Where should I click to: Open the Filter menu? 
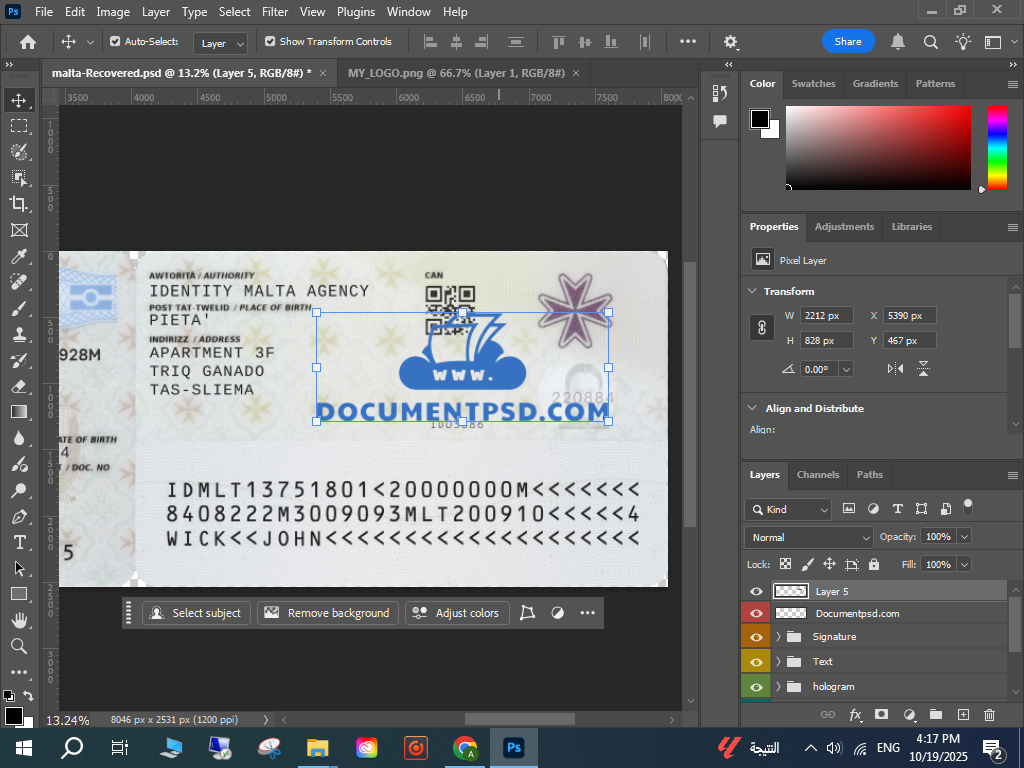coord(274,12)
